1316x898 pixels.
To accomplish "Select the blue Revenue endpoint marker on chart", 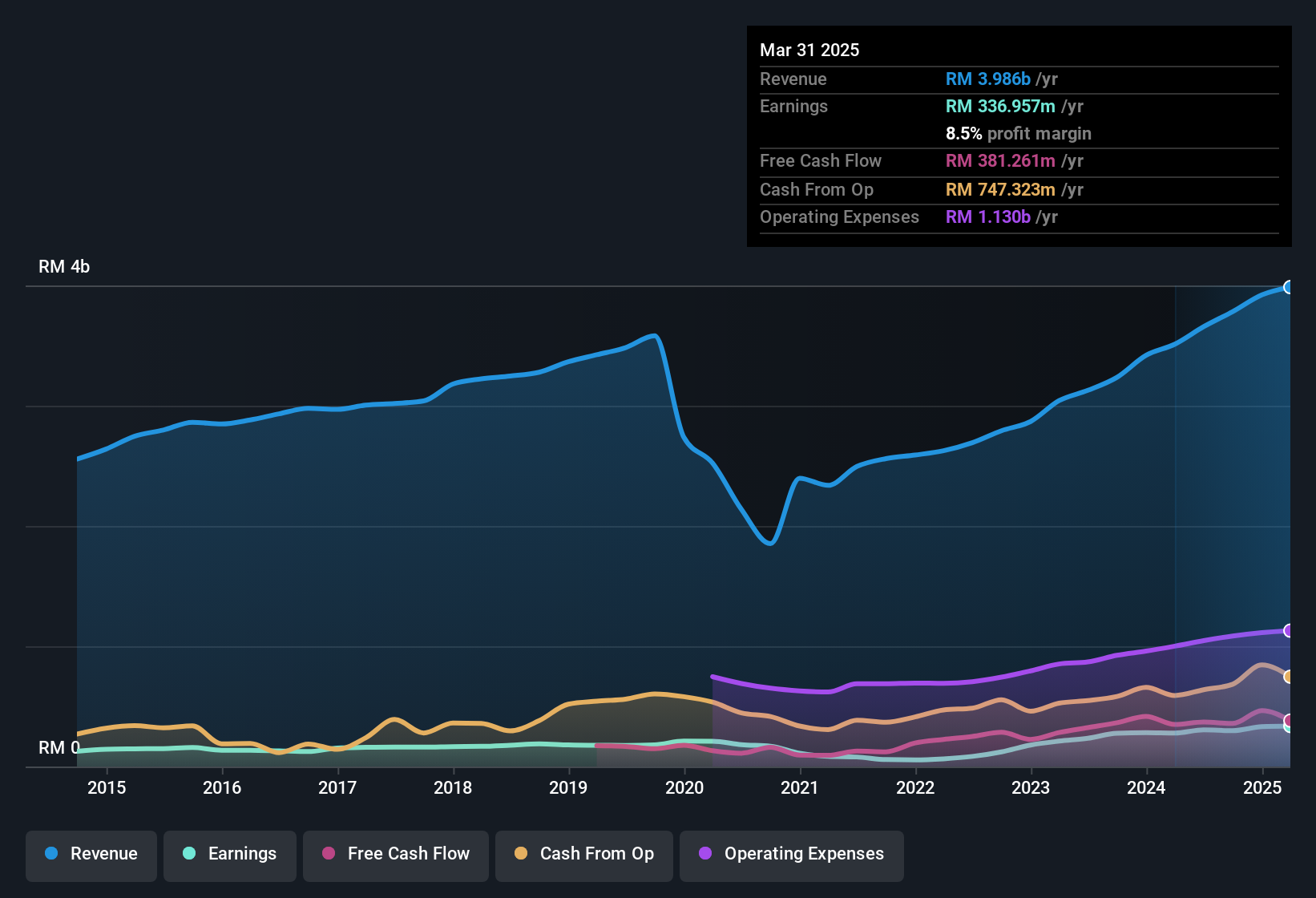I will pyautogui.click(x=1289, y=286).
